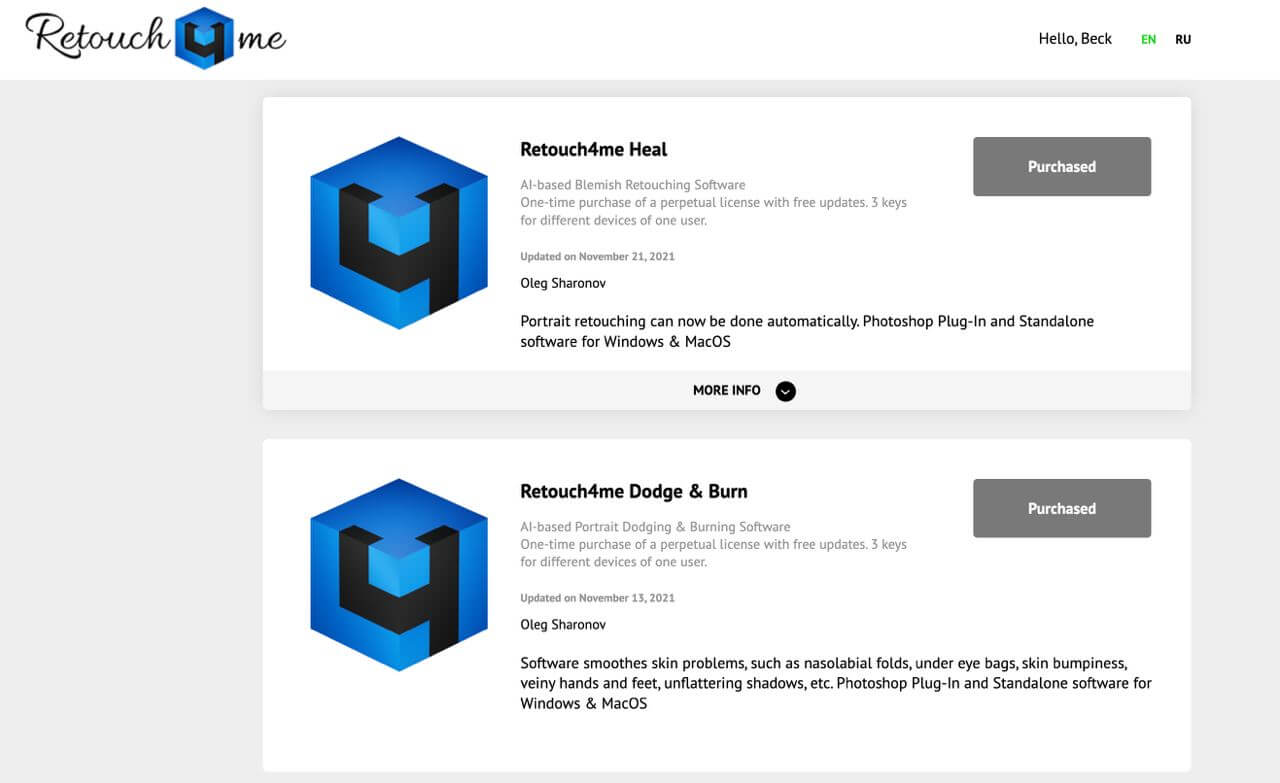Screen dimensions: 1280x783
Task: Click the Retouch4me Heal product cube icon
Action: point(399,233)
